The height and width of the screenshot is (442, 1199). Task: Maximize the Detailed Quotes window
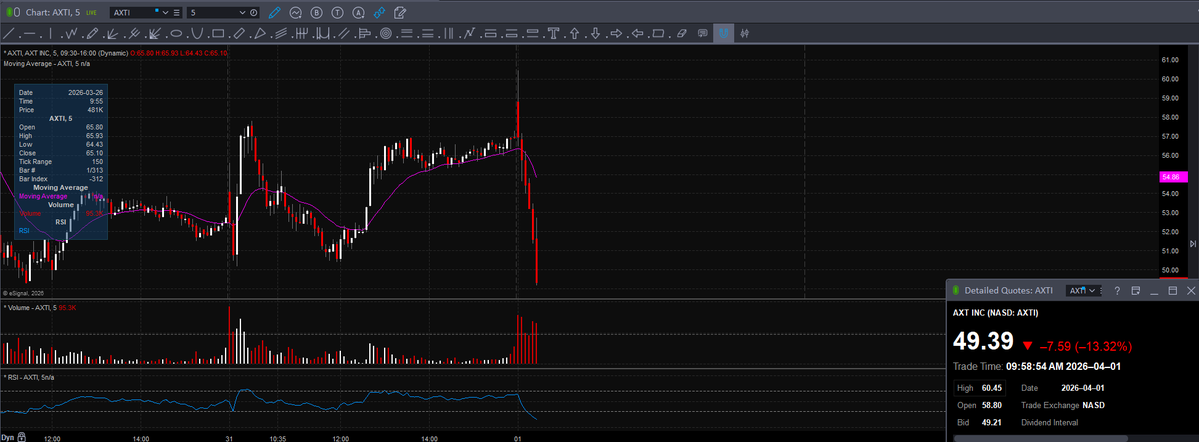1173,291
